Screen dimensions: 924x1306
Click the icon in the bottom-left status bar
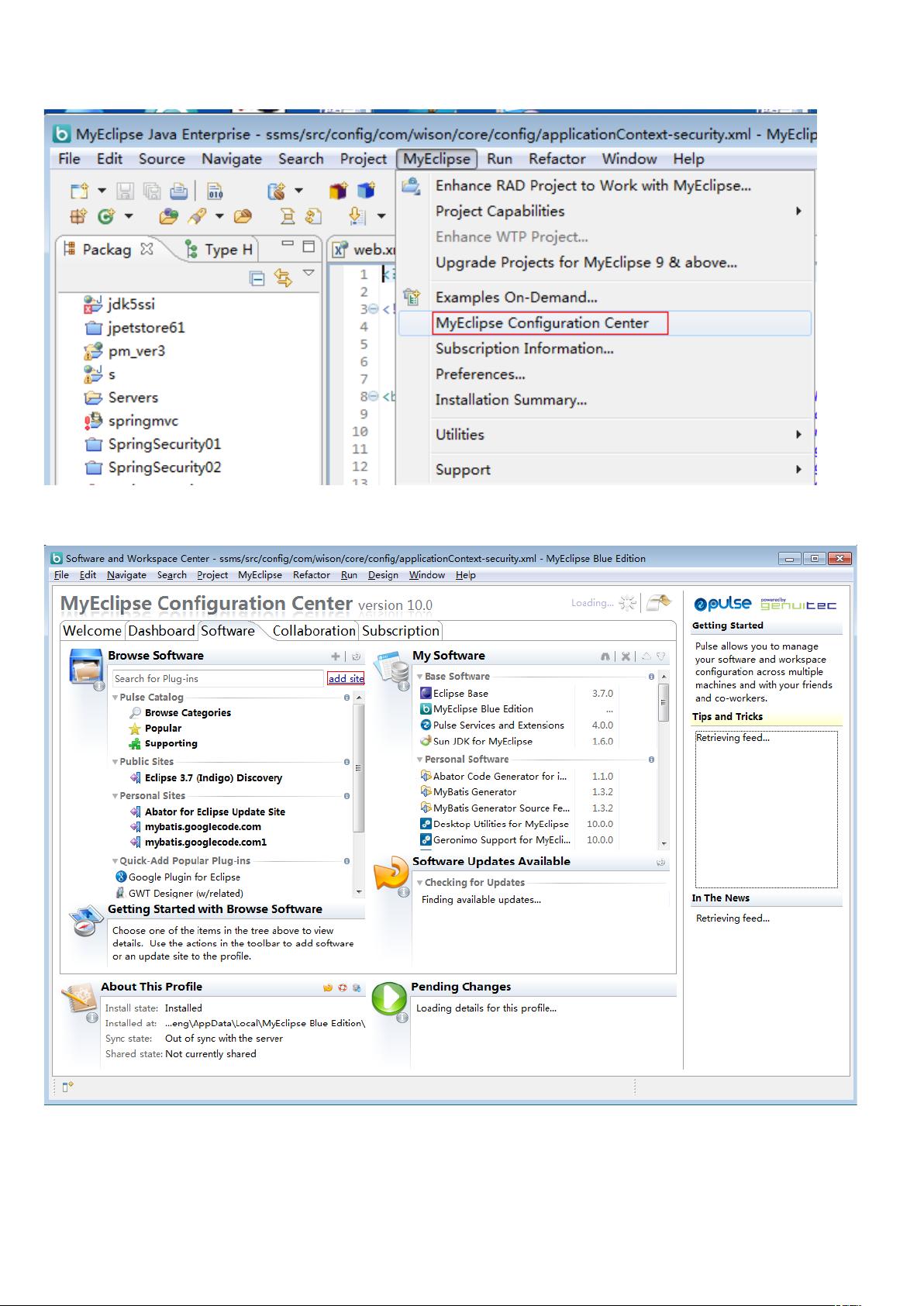[x=67, y=1087]
